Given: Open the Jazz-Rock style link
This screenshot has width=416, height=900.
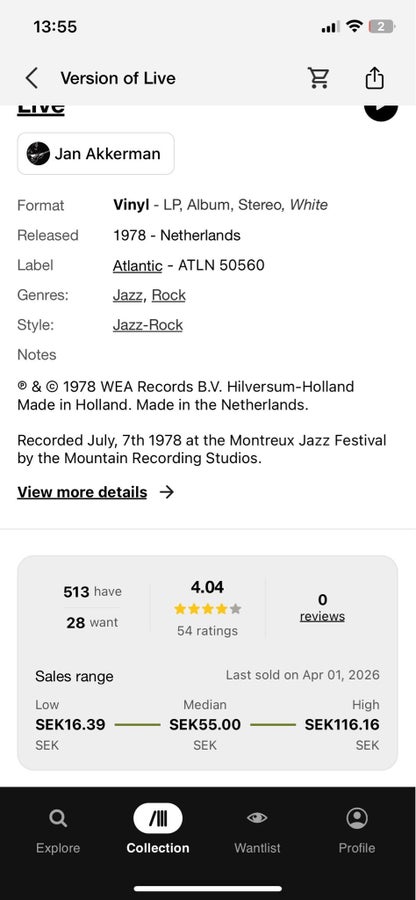Looking at the screenshot, I should tap(148, 325).
